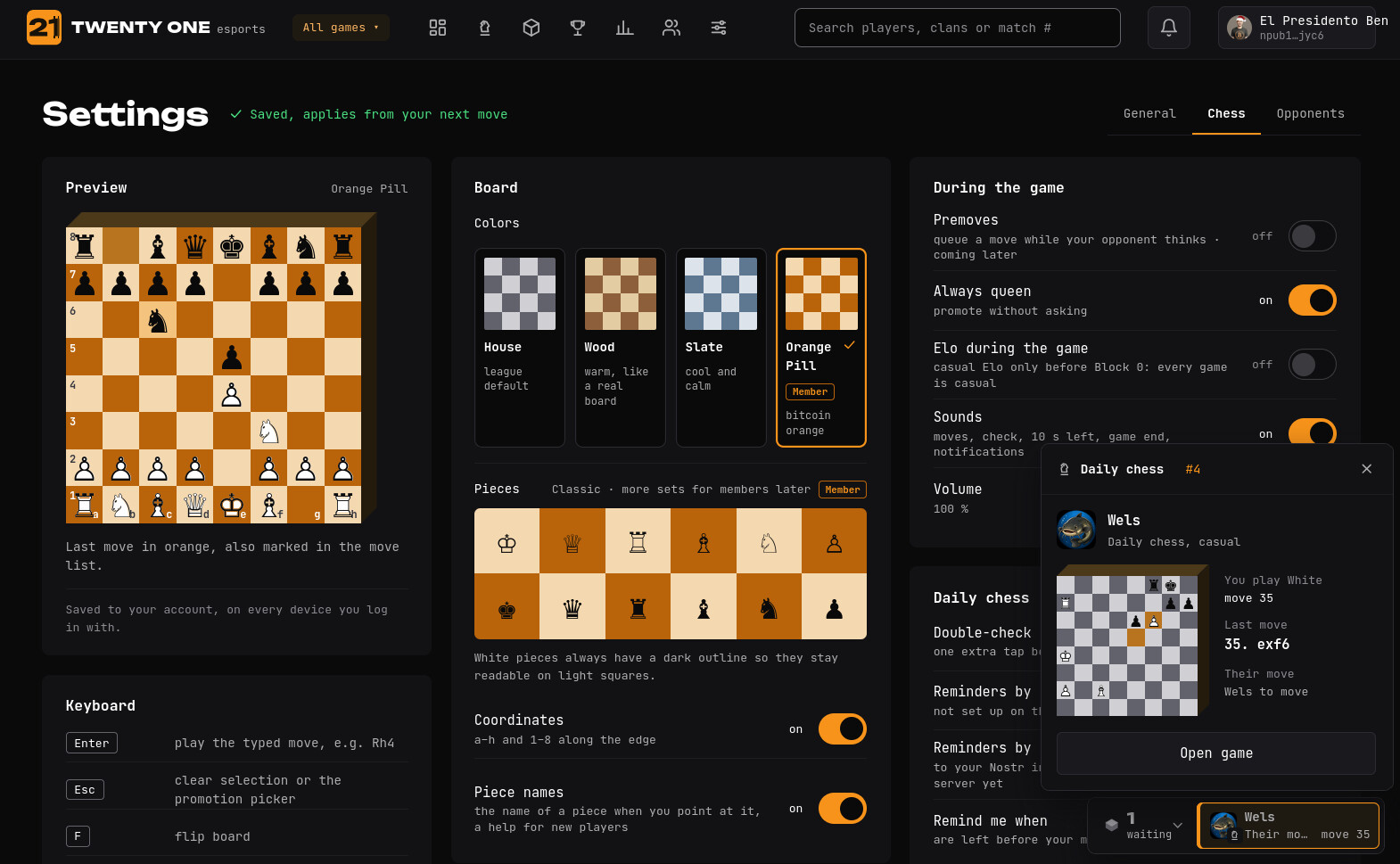1400x864 pixels.
Task: Select the Orange Pill board color
Action: (x=821, y=348)
